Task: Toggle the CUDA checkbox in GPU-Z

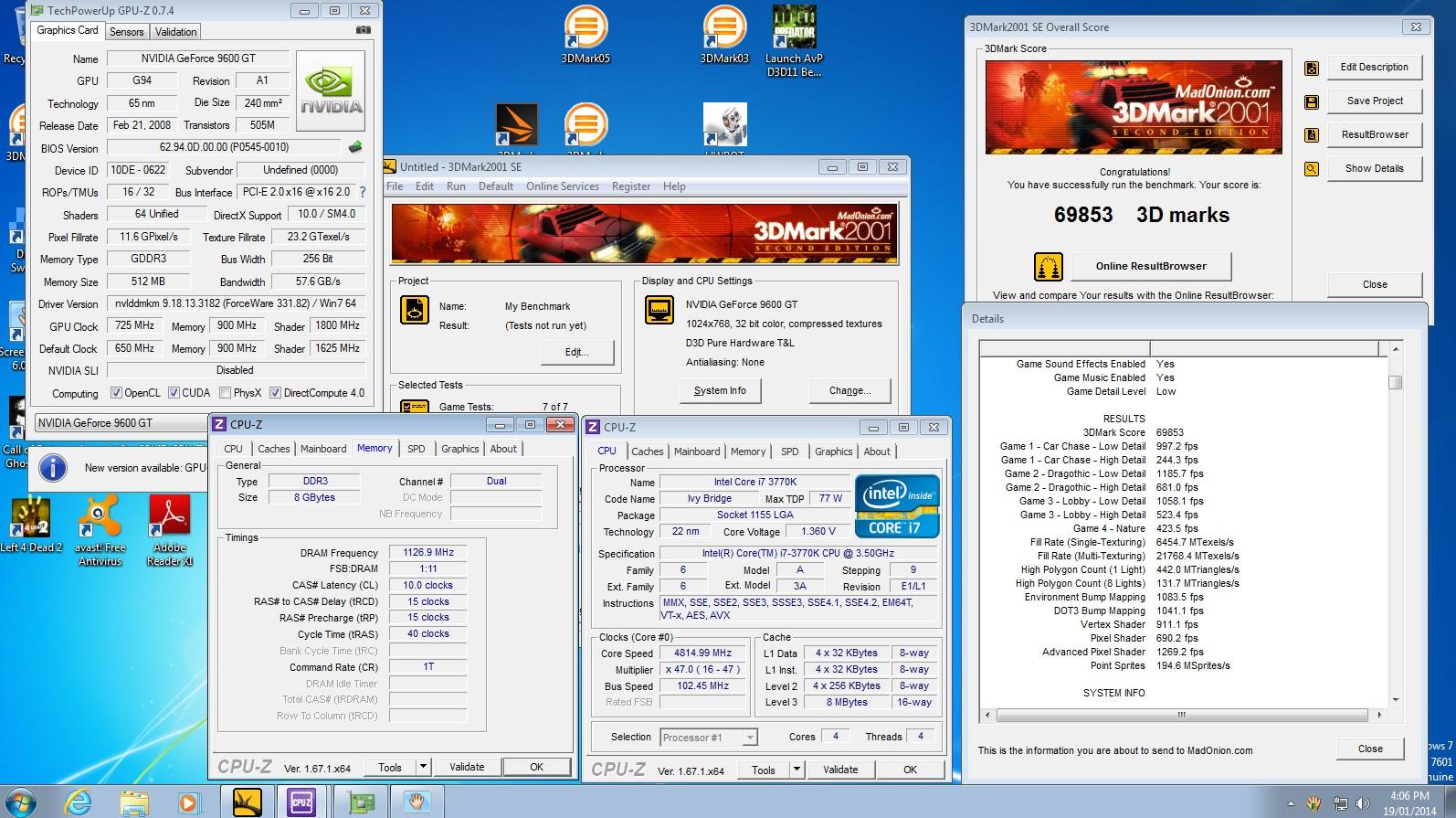Action: click(174, 393)
